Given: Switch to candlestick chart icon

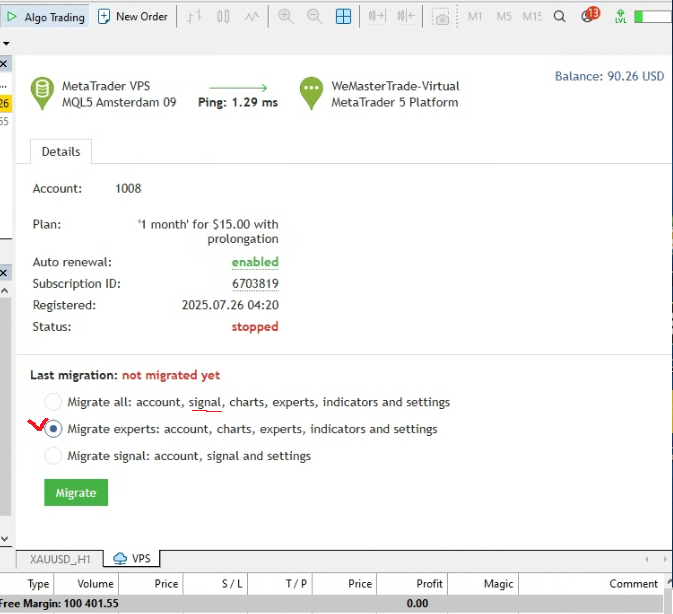Looking at the screenshot, I should click(223, 17).
